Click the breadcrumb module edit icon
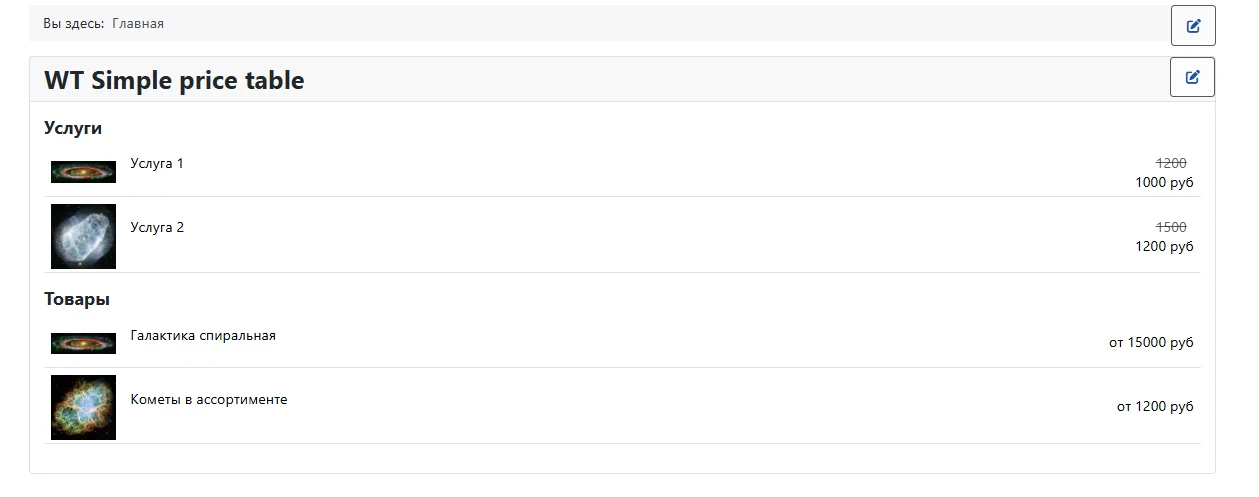1259x497 pixels. tap(1193, 26)
